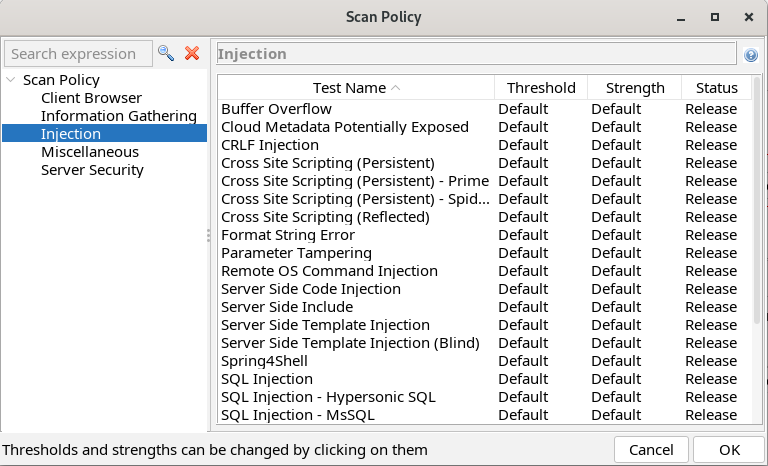Viewport: 768px width, 466px height.
Task: Click the Search expression input field
Action: (x=78, y=54)
